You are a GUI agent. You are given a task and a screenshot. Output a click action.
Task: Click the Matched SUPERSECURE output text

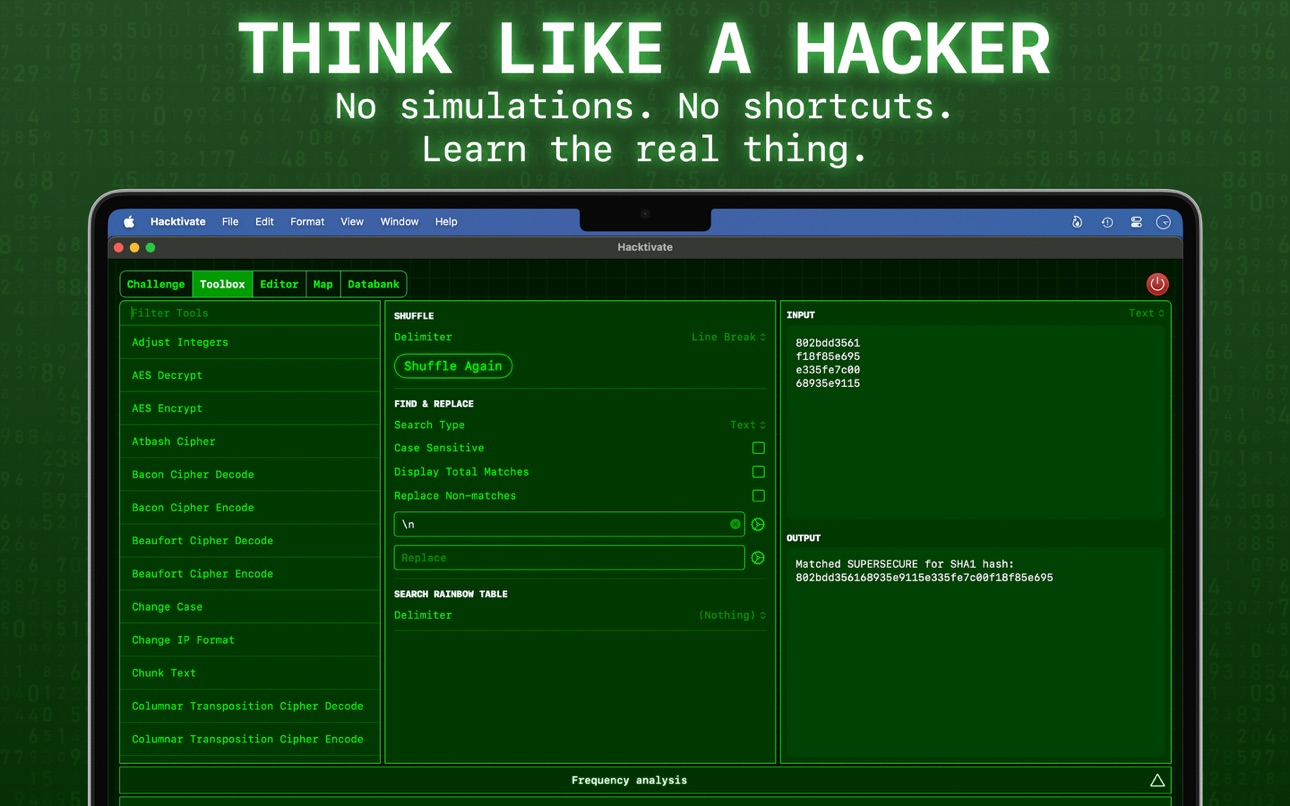pos(904,564)
